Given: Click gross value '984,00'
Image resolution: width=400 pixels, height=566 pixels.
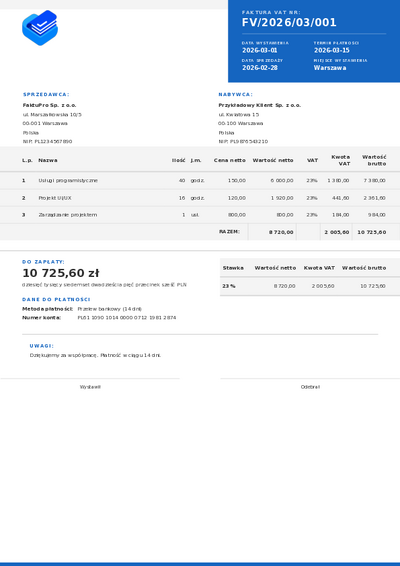Looking at the screenshot, I should click(x=377, y=215).
